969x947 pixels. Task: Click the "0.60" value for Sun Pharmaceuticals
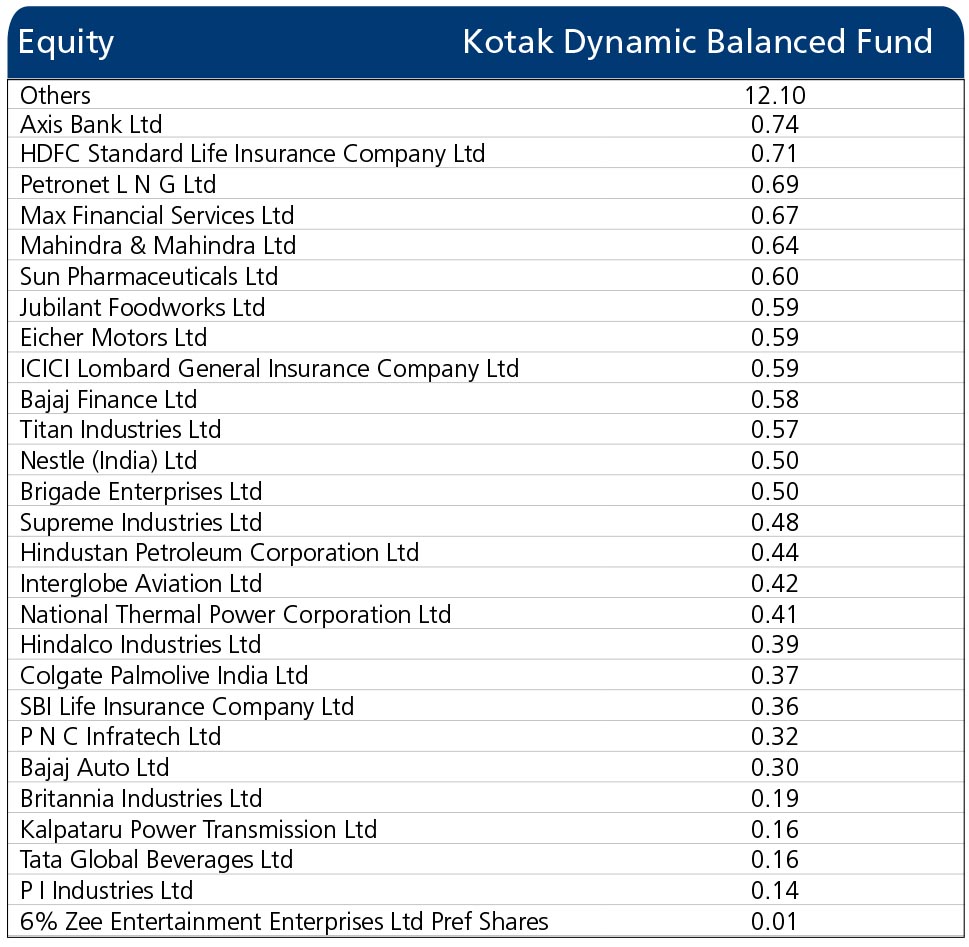[x=775, y=276]
